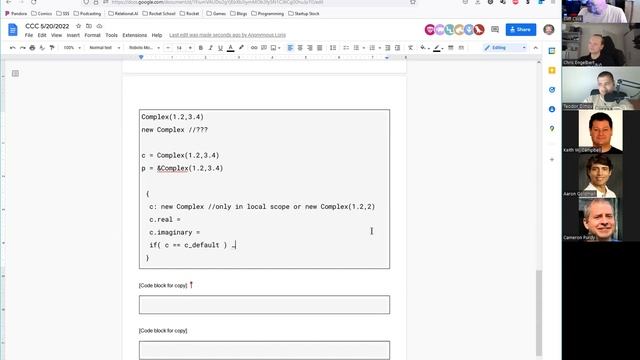The image size is (640, 360).
Task: Click the Redo icon
Action: [x=22, y=48]
